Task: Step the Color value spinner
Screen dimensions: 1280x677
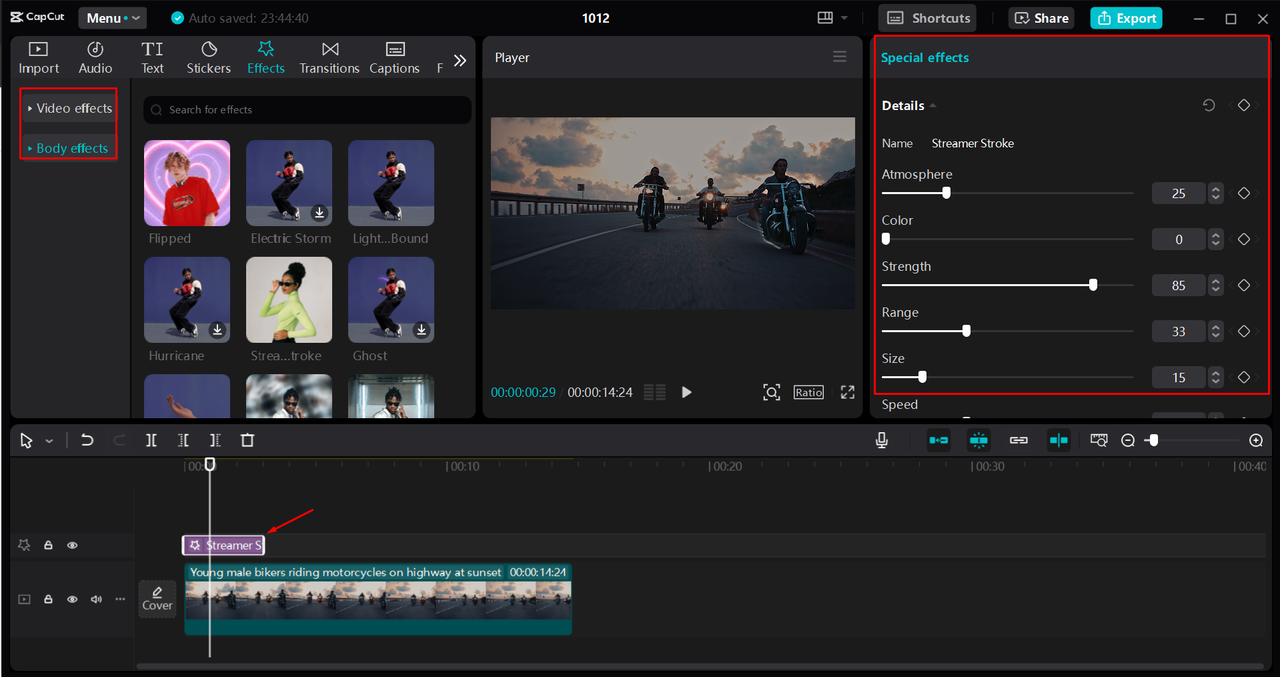Action: point(1215,239)
